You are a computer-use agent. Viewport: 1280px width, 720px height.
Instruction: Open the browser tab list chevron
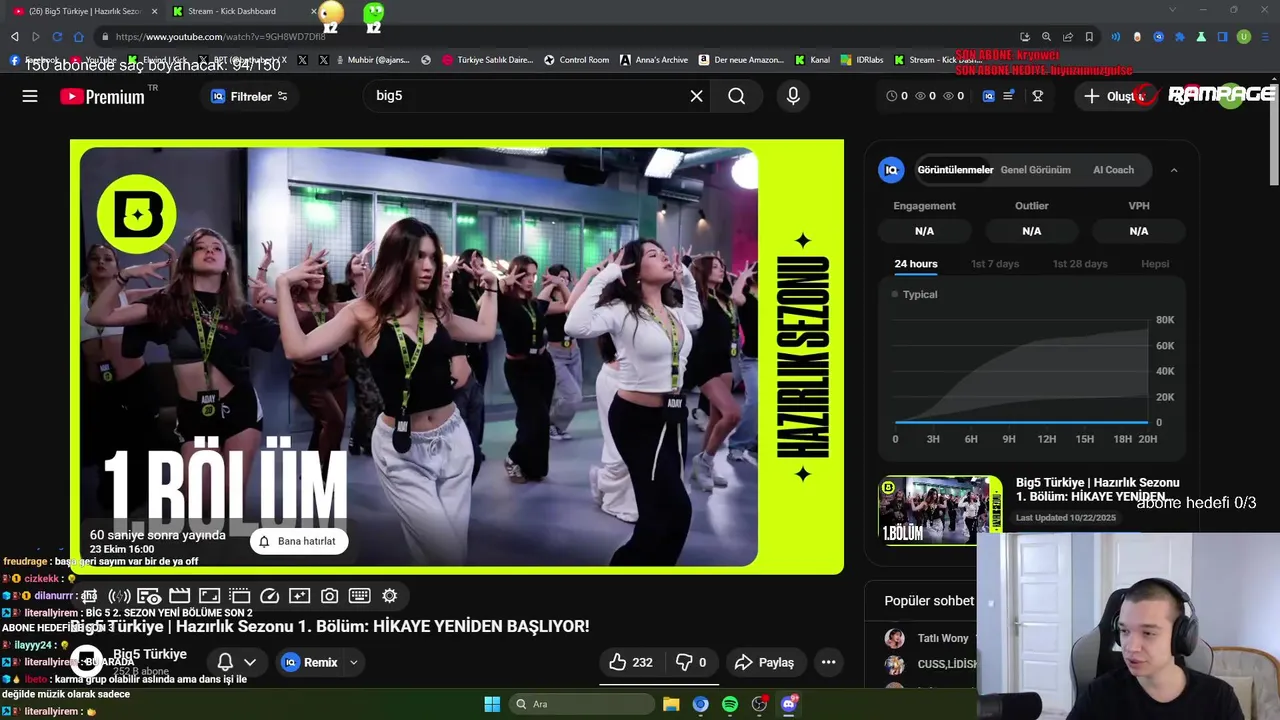pos(1173,10)
